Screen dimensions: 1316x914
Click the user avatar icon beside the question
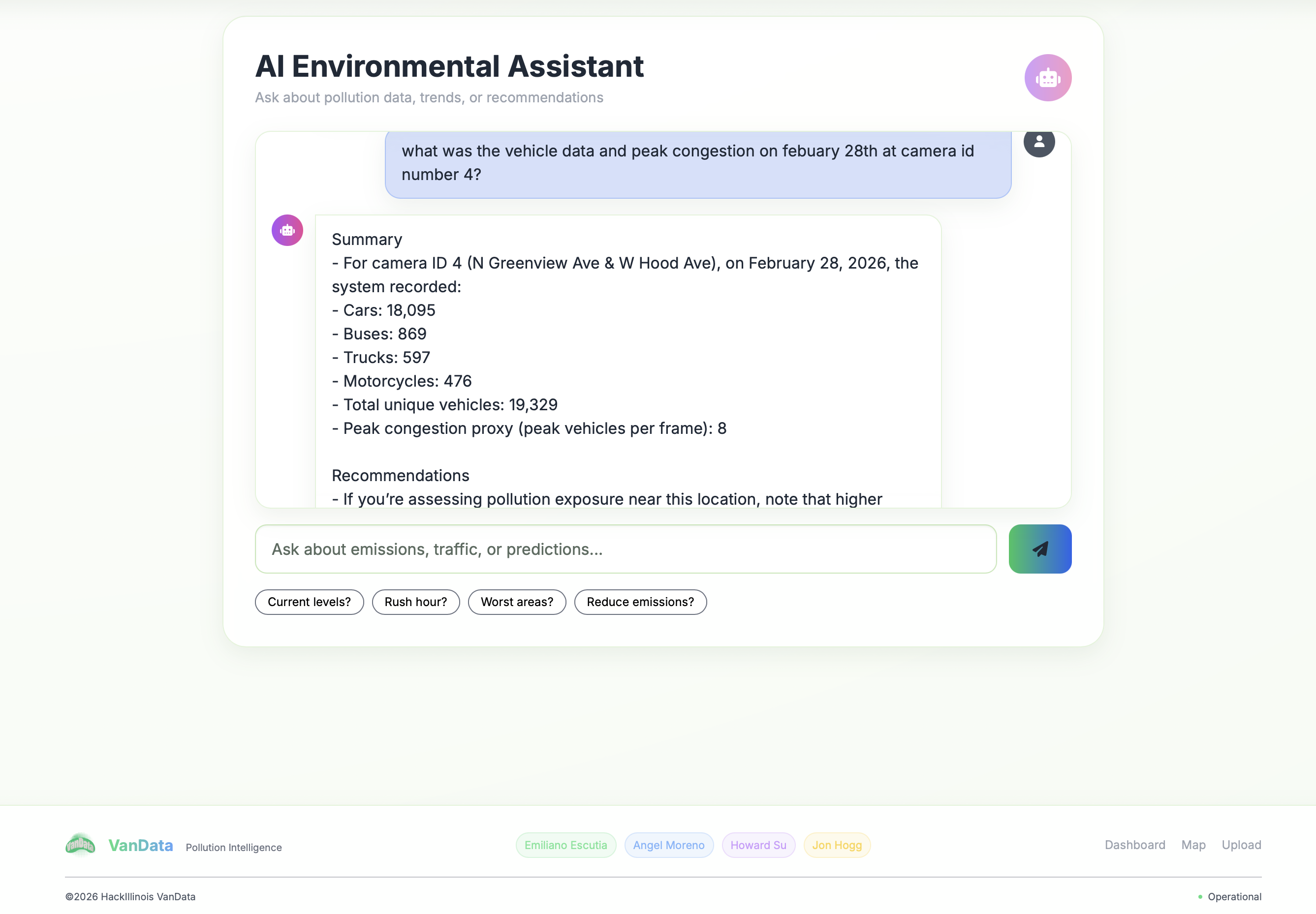1039,143
